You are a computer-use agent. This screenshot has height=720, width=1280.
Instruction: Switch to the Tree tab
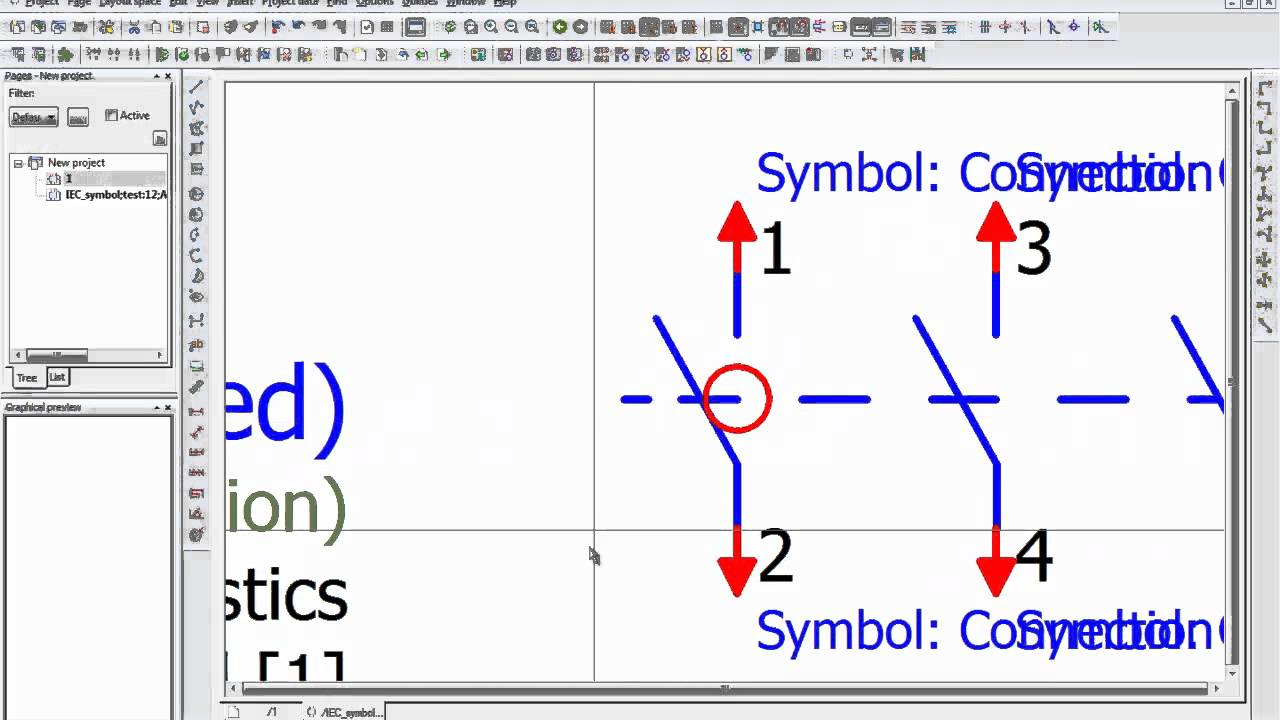(26, 378)
